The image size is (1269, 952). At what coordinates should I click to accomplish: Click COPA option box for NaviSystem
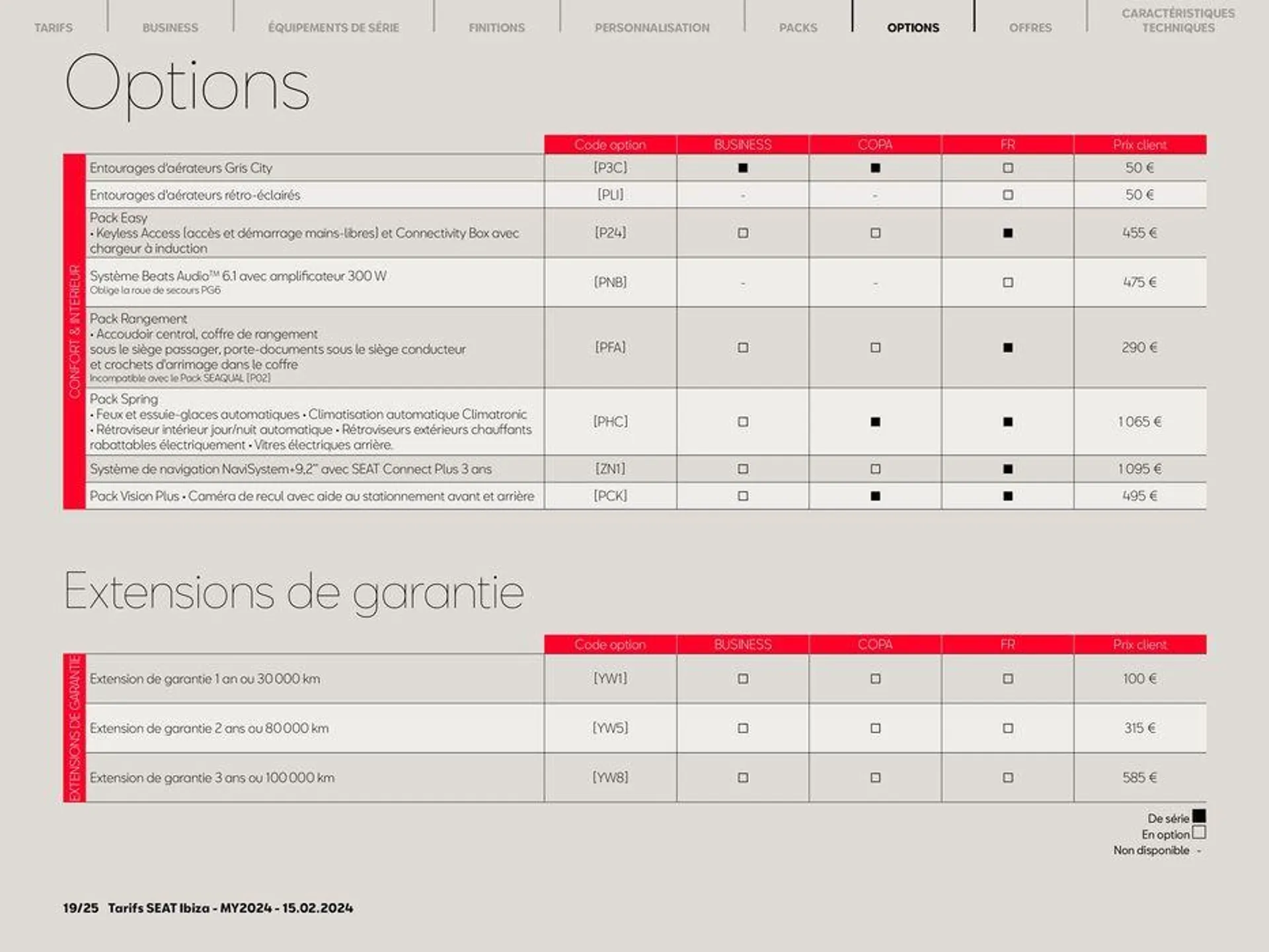tap(875, 469)
